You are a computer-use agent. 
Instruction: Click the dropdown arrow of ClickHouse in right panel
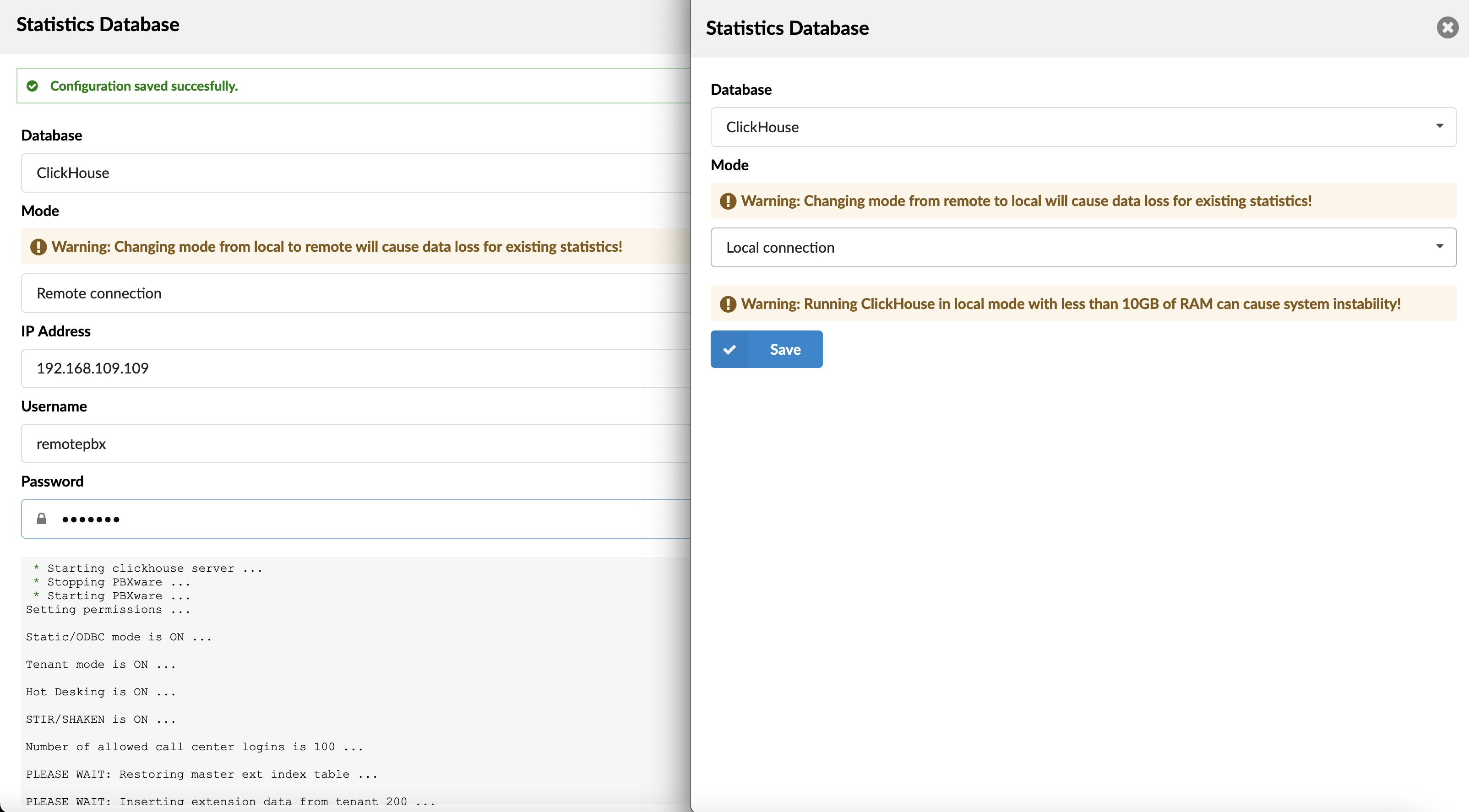(1439, 126)
